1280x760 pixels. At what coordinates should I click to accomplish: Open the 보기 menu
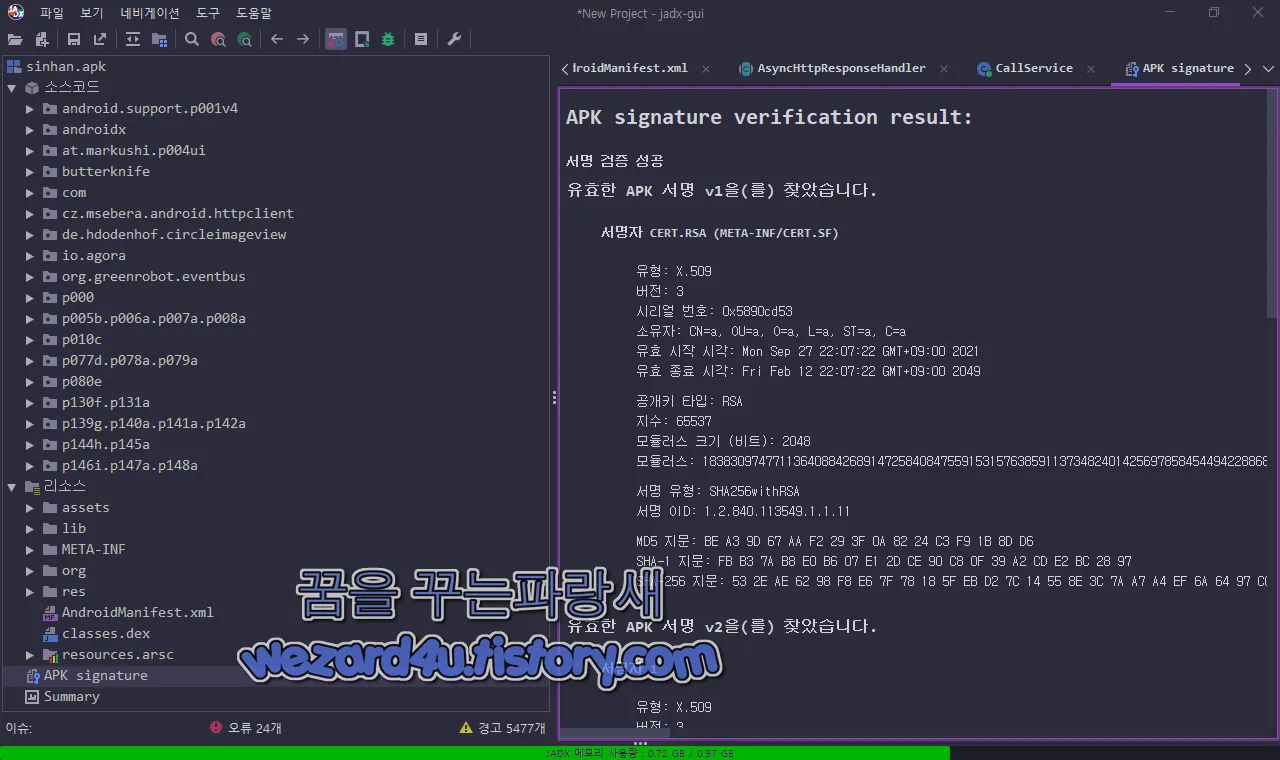point(92,14)
